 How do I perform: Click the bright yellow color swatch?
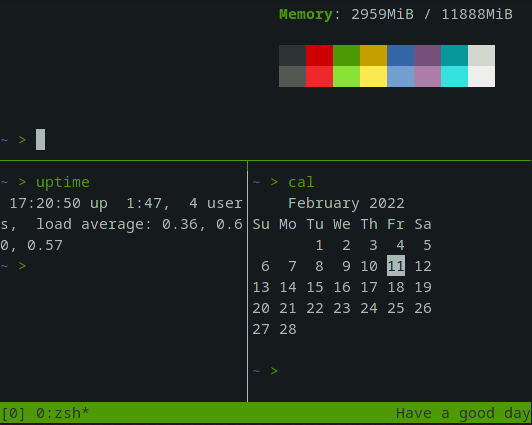coord(373,76)
